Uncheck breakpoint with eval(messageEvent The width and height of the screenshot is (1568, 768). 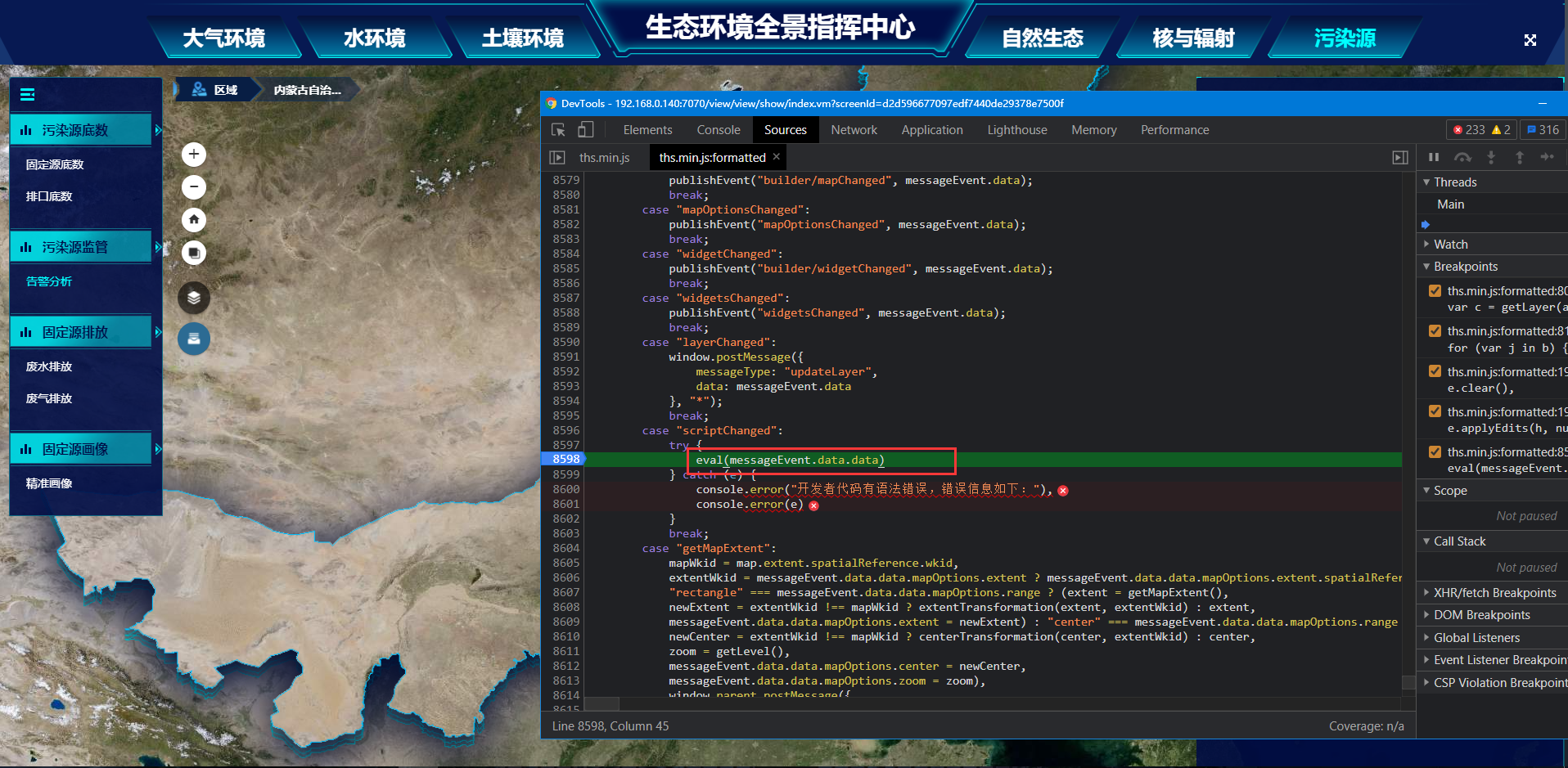pyautogui.click(x=1435, y=451)
